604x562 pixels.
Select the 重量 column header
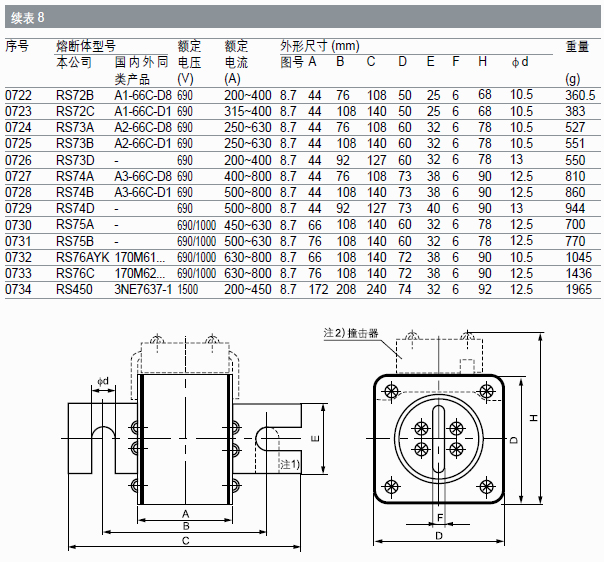tap(577, 46)
